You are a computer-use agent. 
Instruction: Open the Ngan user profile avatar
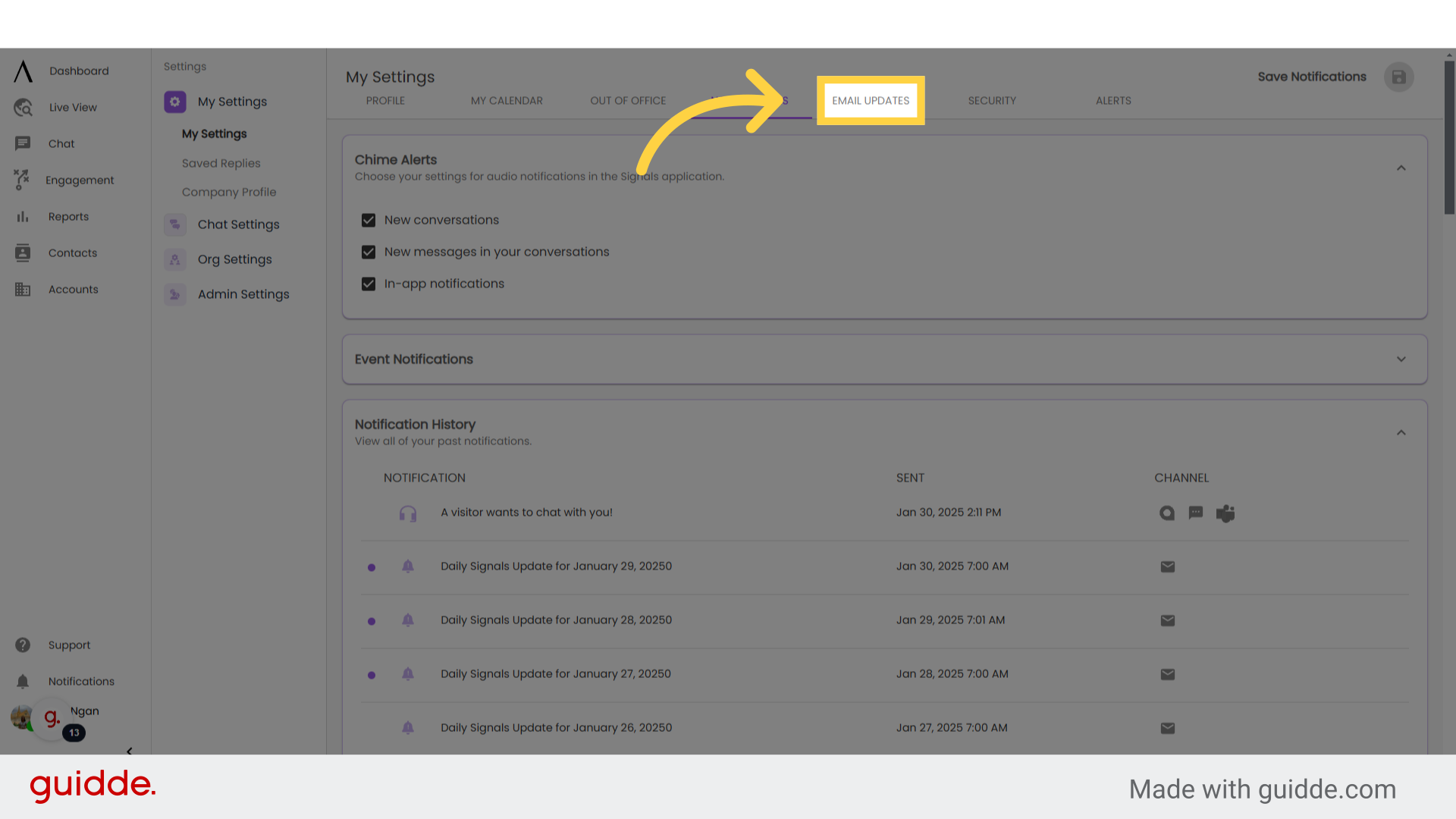point(21,717)
